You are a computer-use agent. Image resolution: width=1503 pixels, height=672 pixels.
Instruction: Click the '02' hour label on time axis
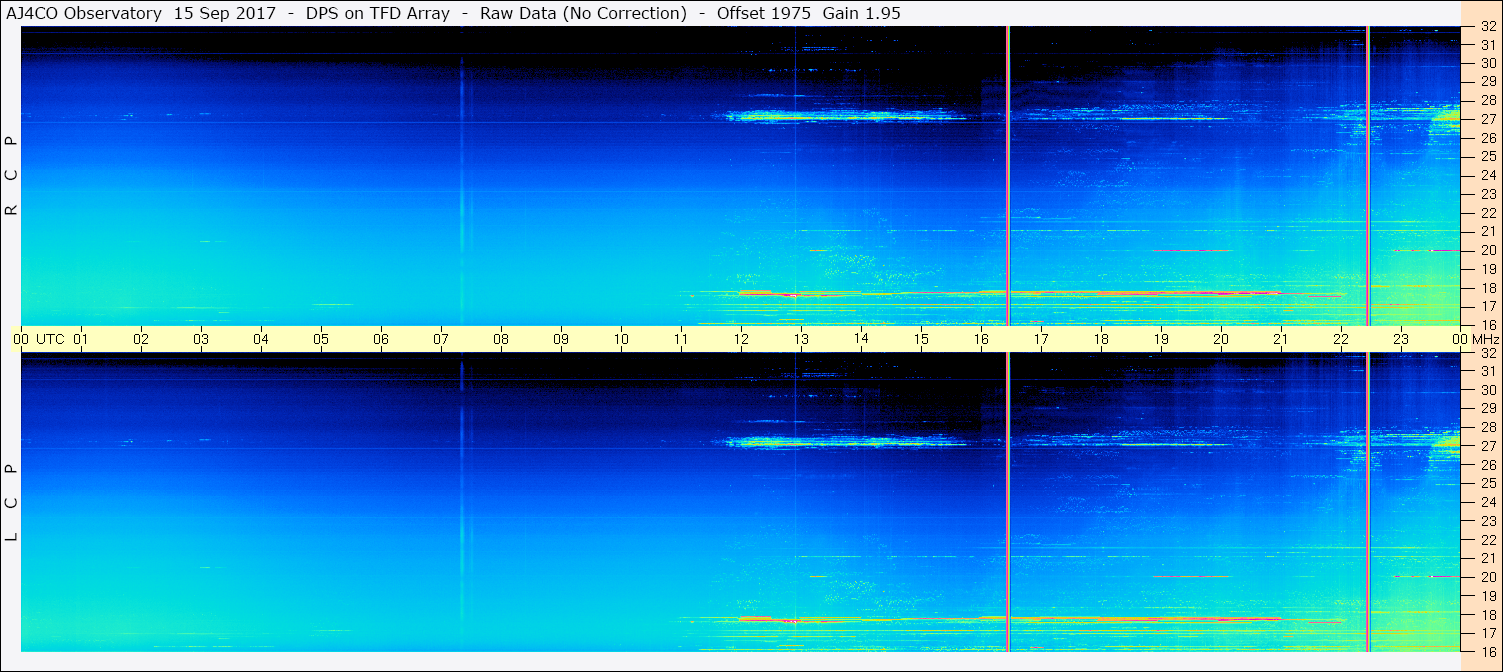coord(141,339)
